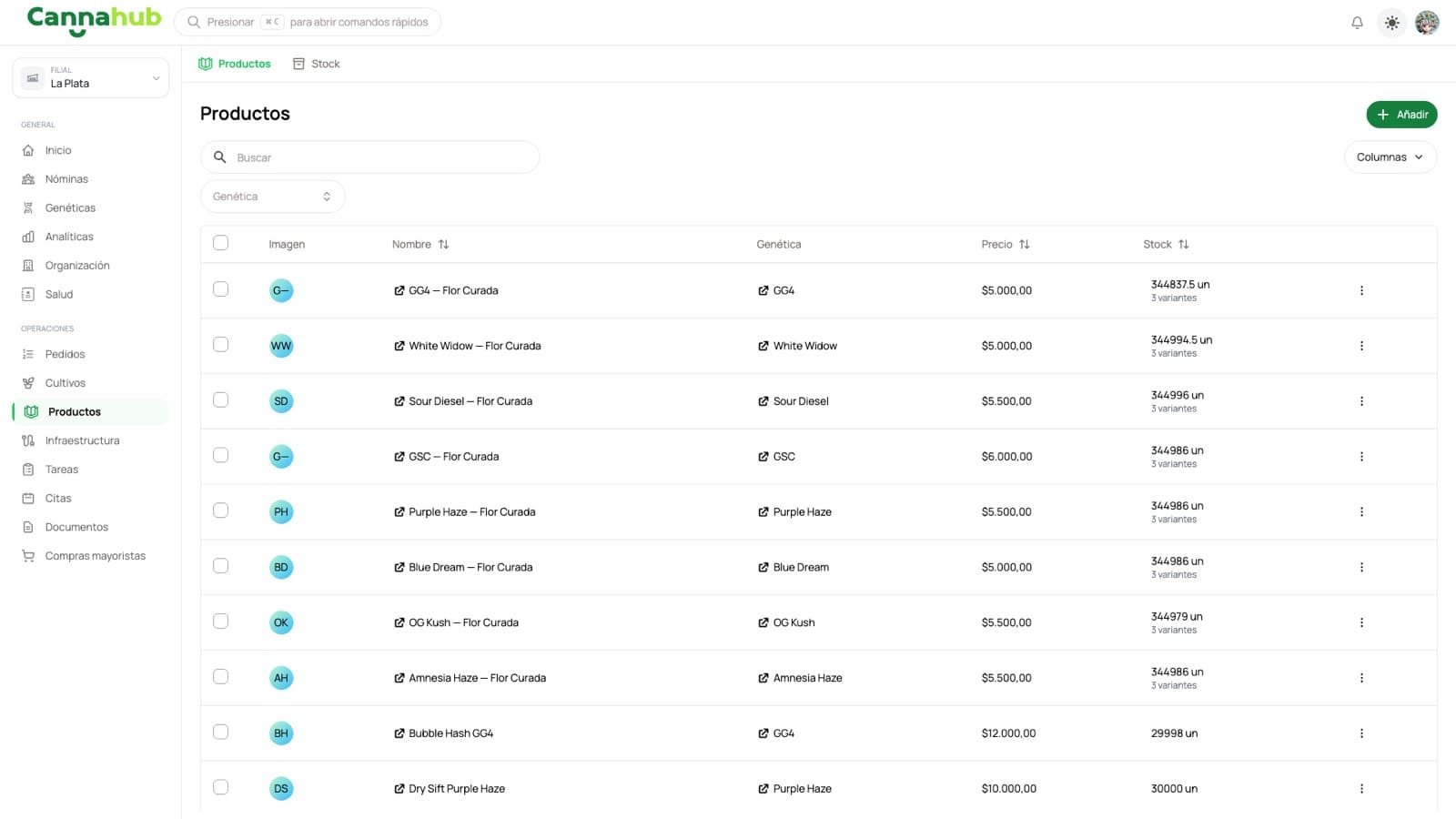Open the GSC — Flor Curada product link

click(446, 457)
